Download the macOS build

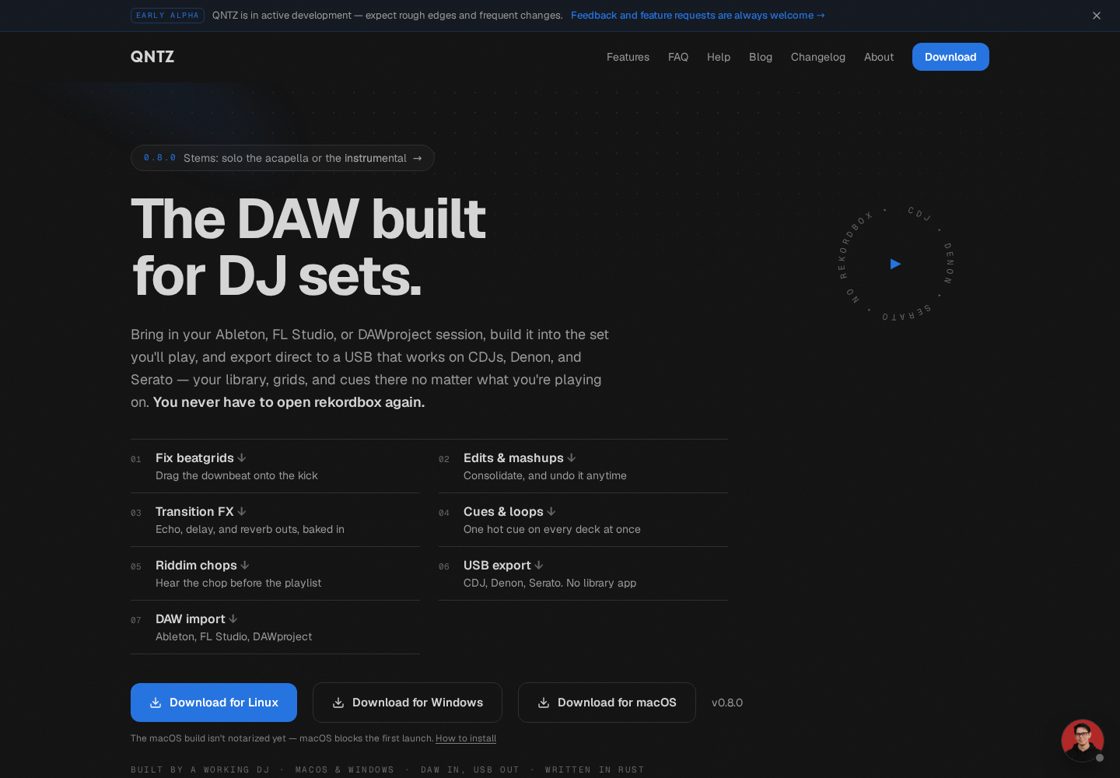(606, 702)
